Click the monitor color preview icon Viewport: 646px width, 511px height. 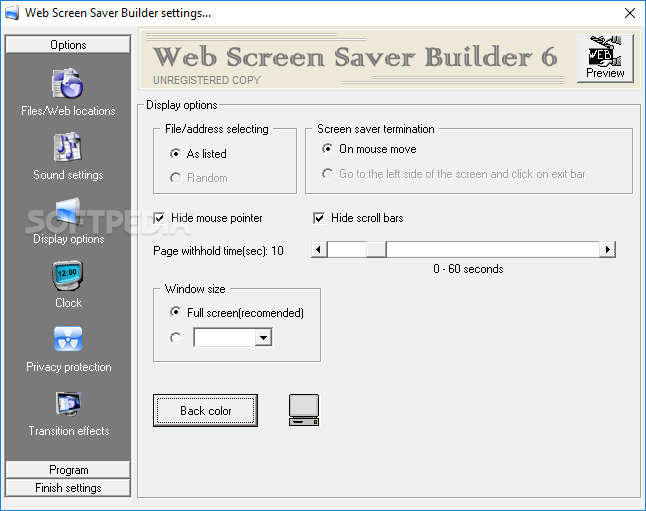tap(304, 410)
